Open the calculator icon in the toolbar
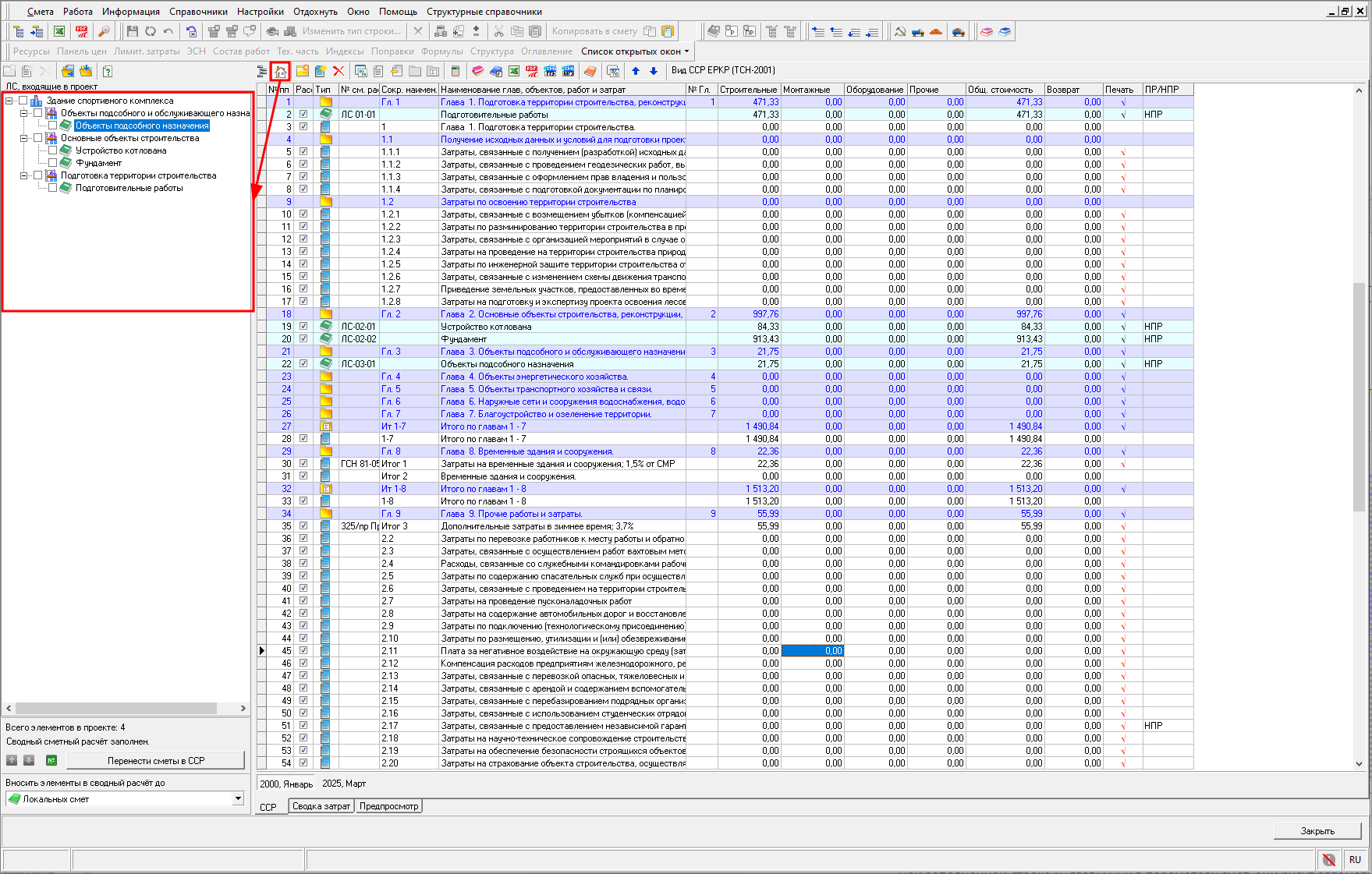 456,71
